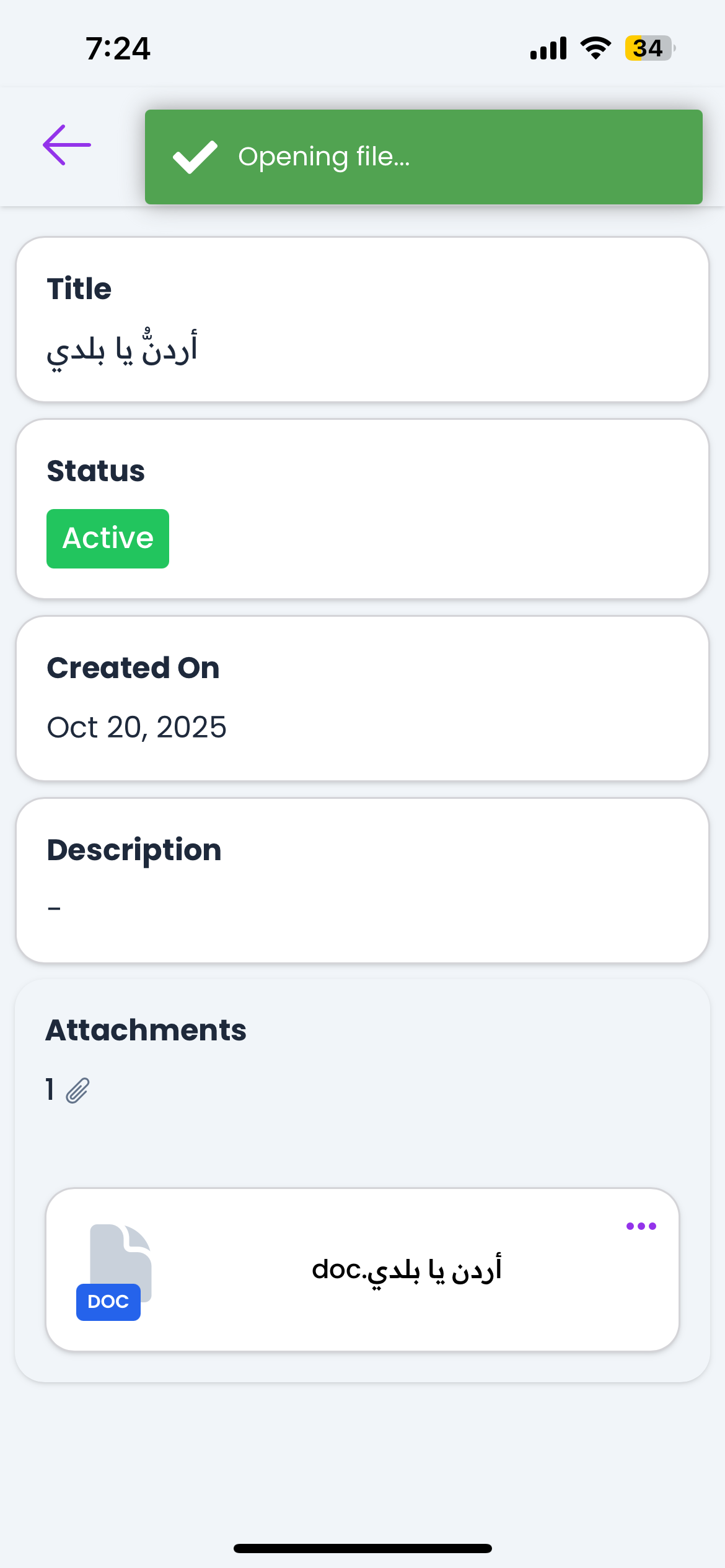Tap the purple back arrow
Image resolution: width=725 pixels, height=1568 pixels.
pyautogui.click(x=67, y=145)
